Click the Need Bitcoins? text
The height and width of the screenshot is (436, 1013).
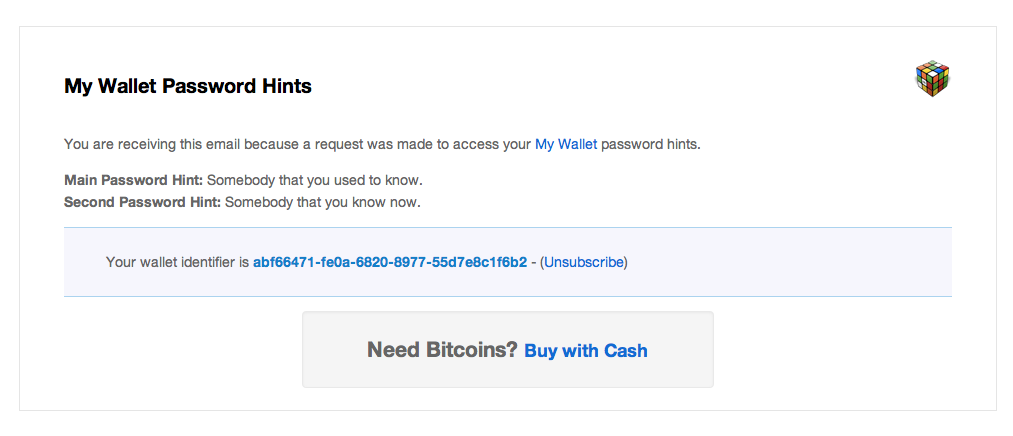coord(443,350)
